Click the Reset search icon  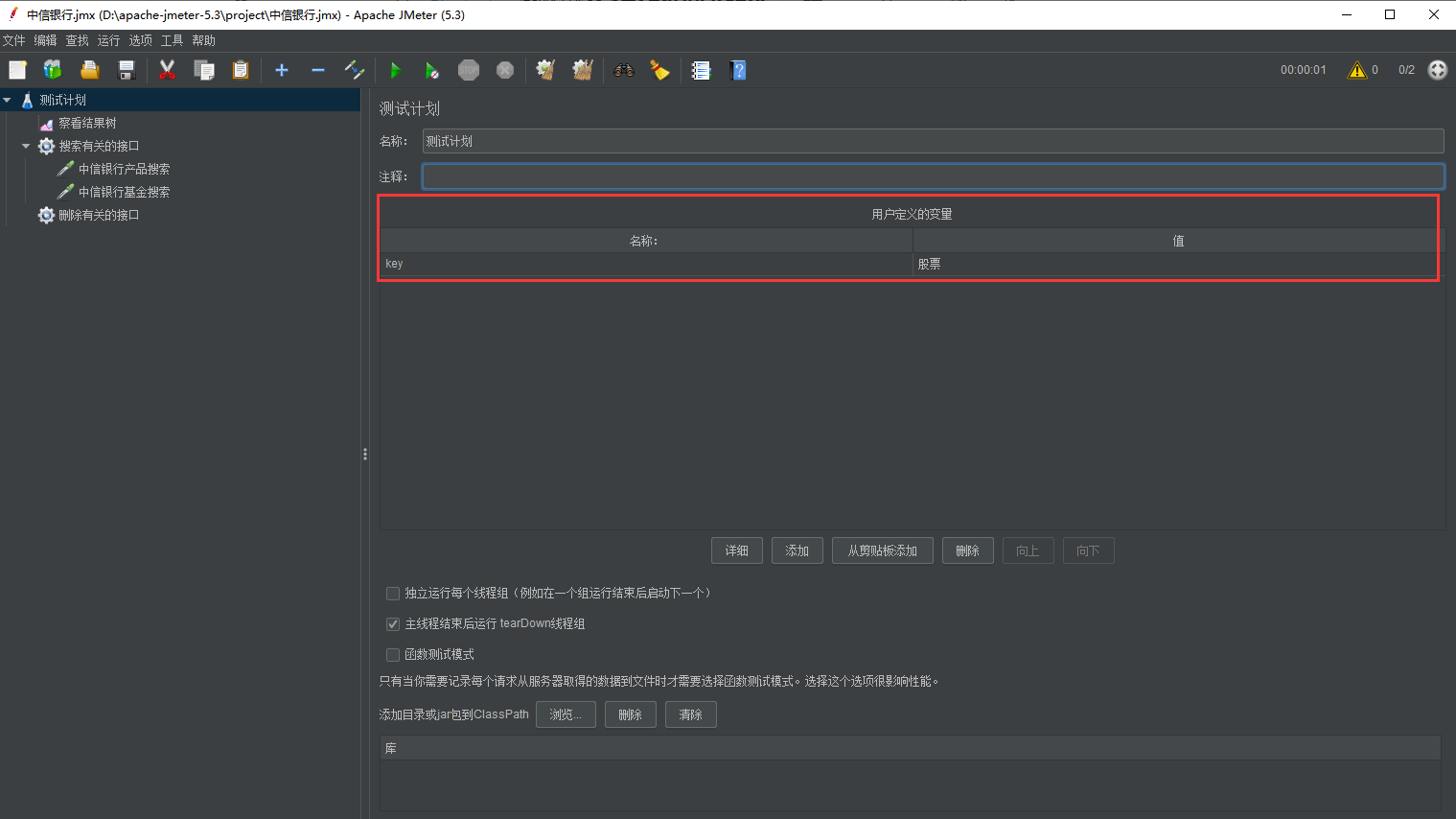tap(659, 70)
